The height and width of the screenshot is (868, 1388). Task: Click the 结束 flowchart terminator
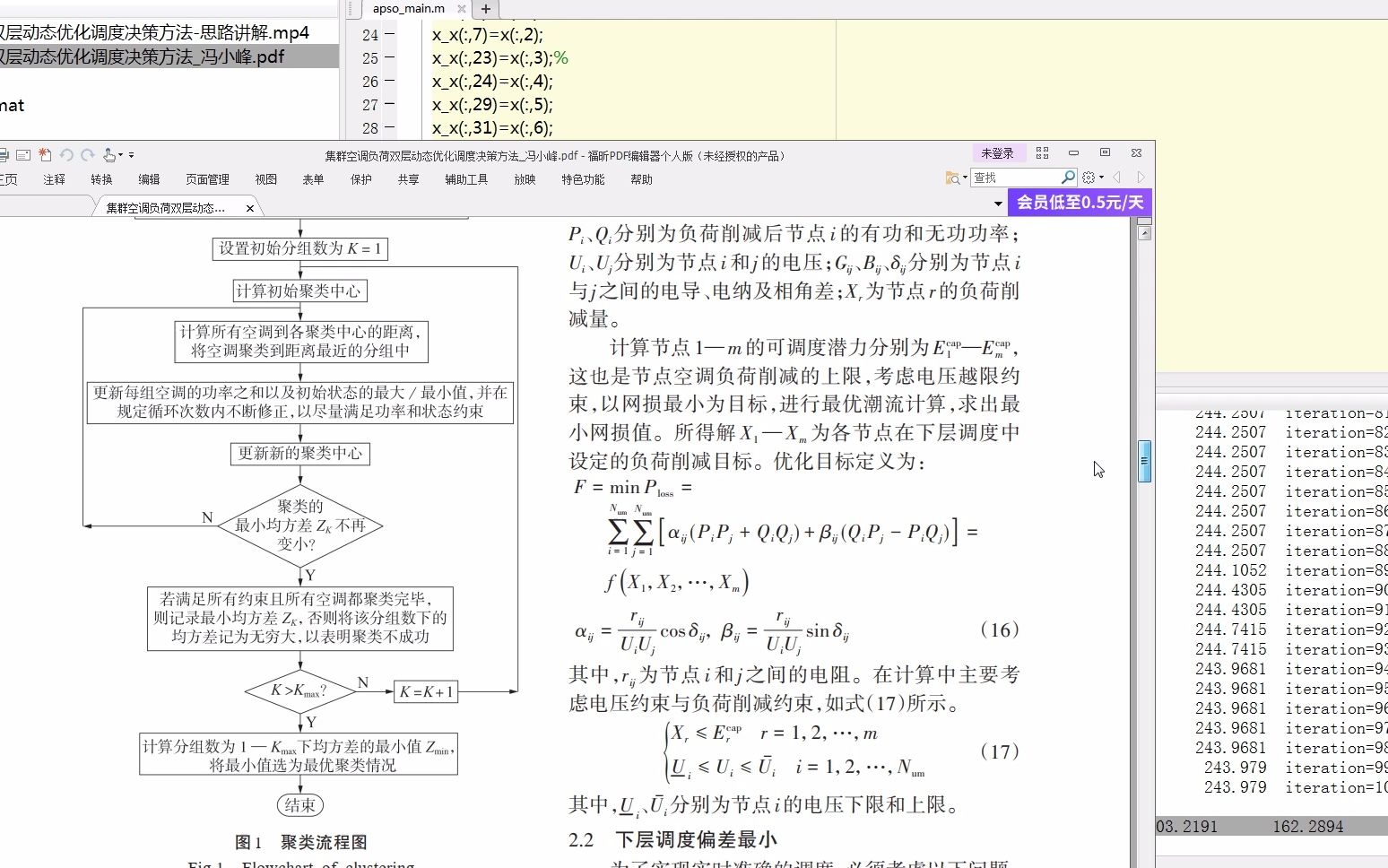coord(300,805)
